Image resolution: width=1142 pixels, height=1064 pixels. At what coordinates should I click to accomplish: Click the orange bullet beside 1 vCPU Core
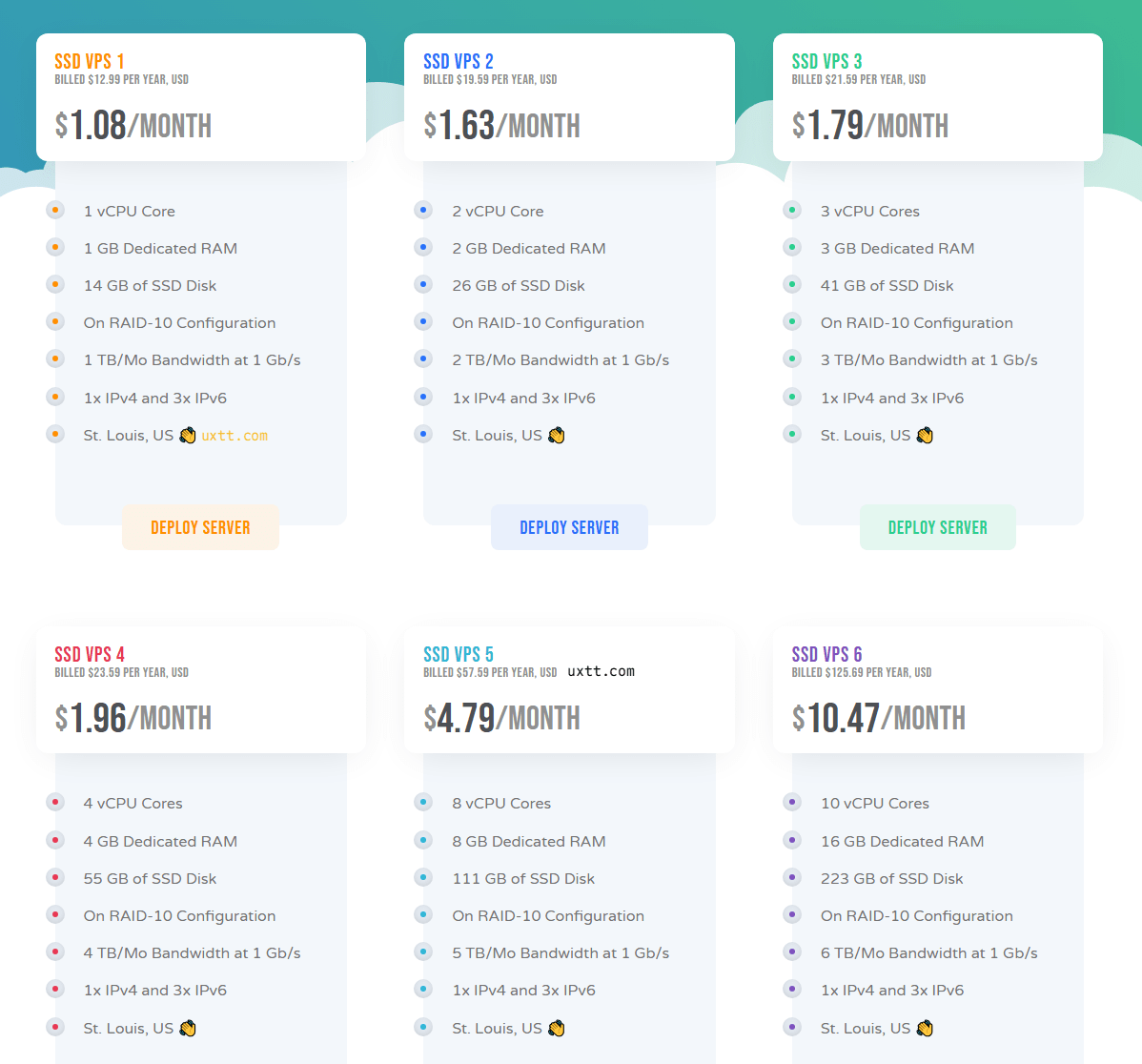55,210
